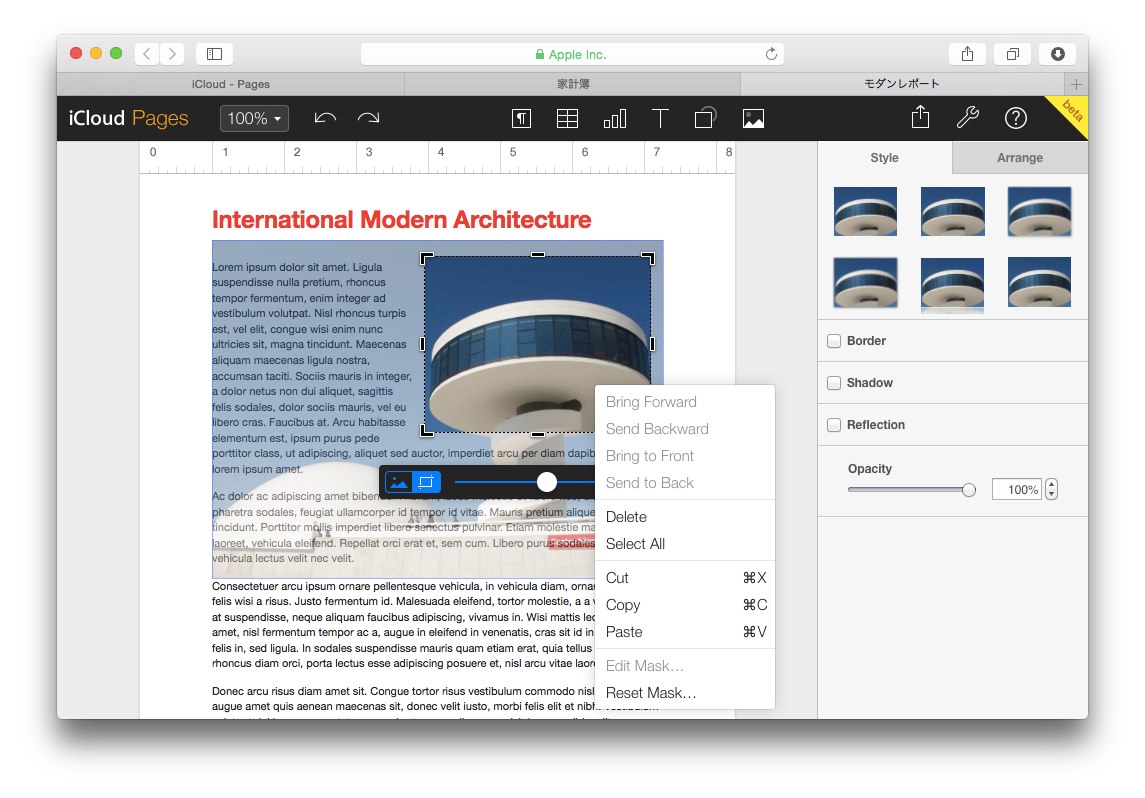1145x798 pixels.
Task: Insert a chart from the toolbar
Action: pos(615,118)
